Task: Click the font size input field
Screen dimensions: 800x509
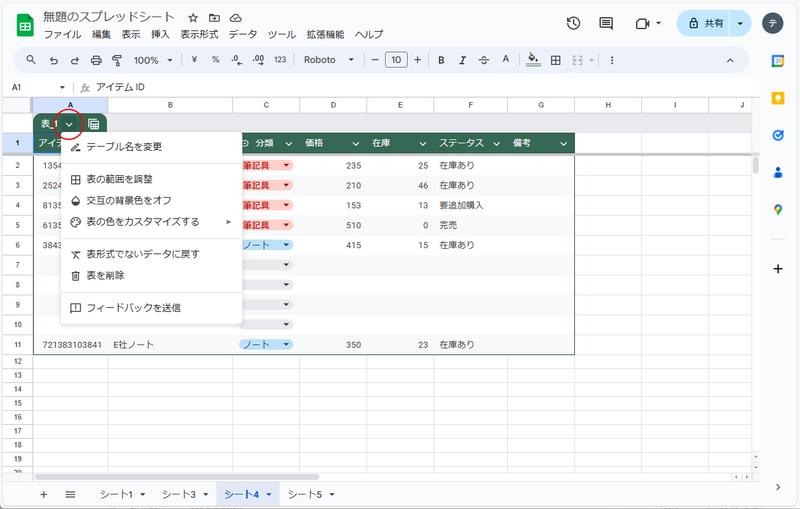Action: (396, 60)
